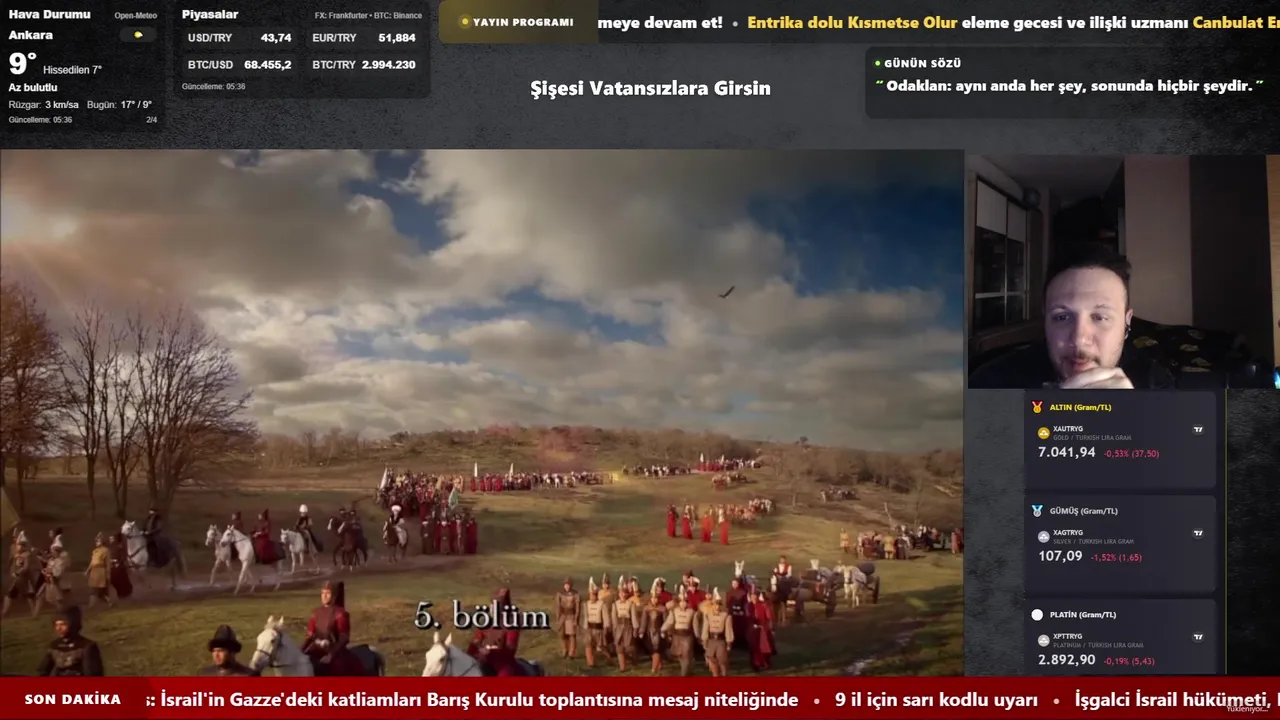This screenshot has height=720, width=1280.
Task: Click the 'Hava Durumu' heading
Action: click(49, 14)
